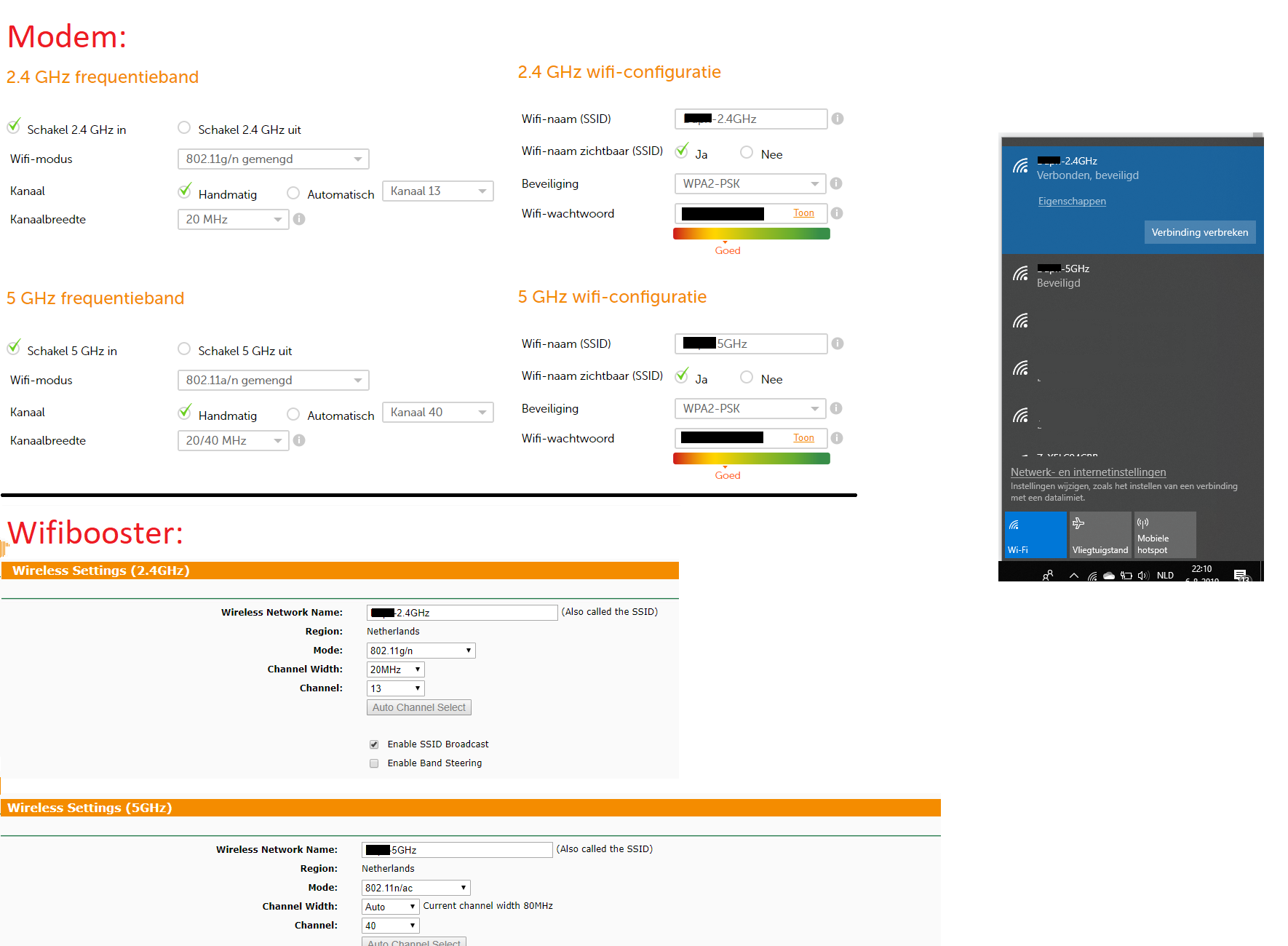1288x946 pixels.
Task: Open the People icon in taskbar
Action: pos(1048,575)
